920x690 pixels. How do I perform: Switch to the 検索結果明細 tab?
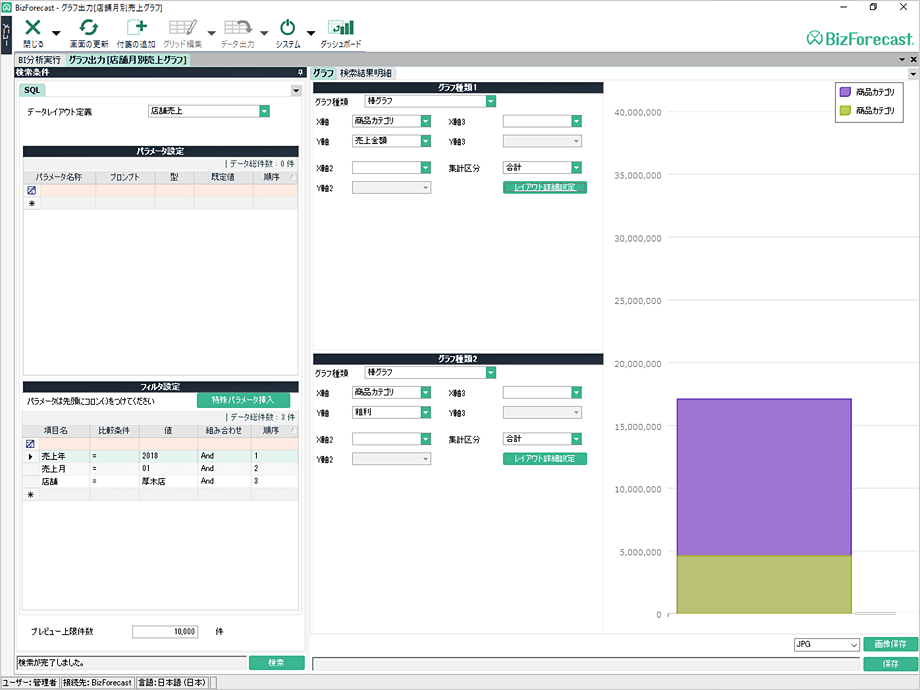coord(366,73)
